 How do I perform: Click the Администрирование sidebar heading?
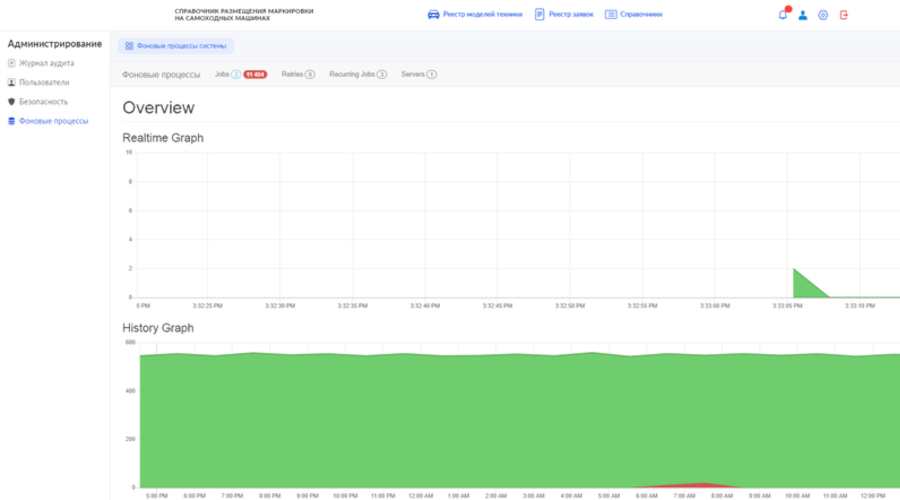click(x=55, y=44)
